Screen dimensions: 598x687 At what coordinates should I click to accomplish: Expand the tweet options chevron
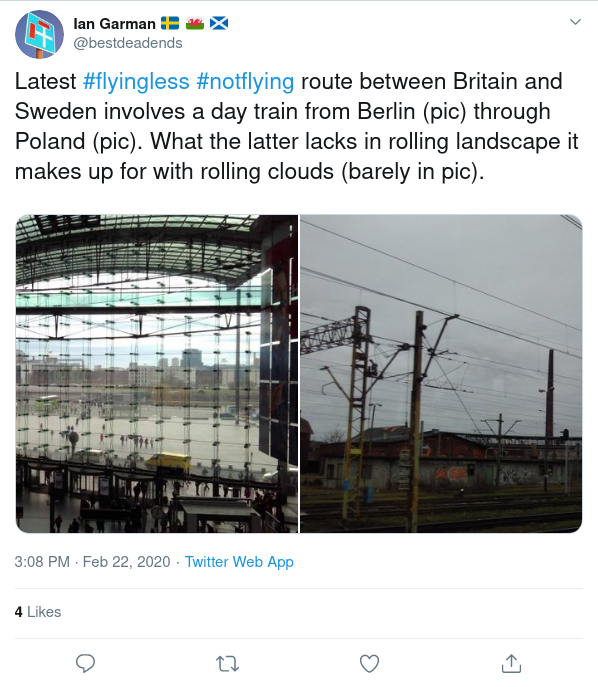(575, 22)
